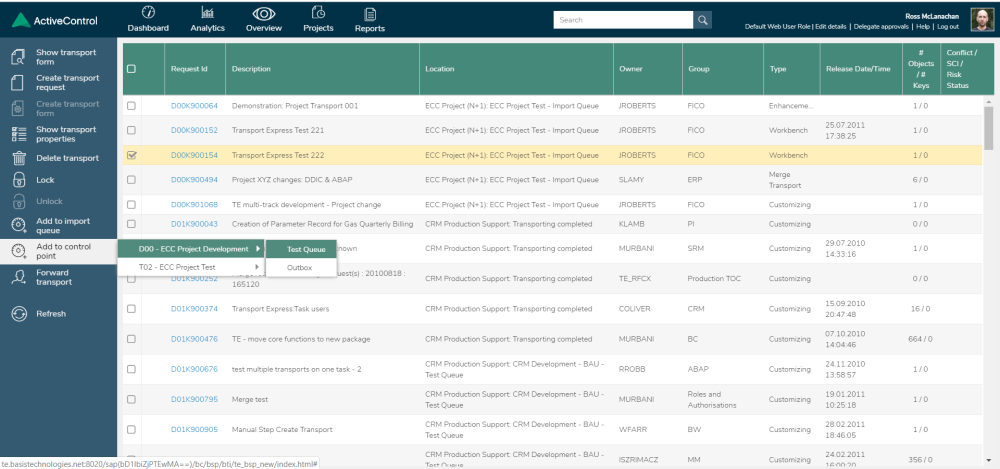Click into the Search input field
This screenshot has width=1000, height=469.
click(x=623, y=20)
